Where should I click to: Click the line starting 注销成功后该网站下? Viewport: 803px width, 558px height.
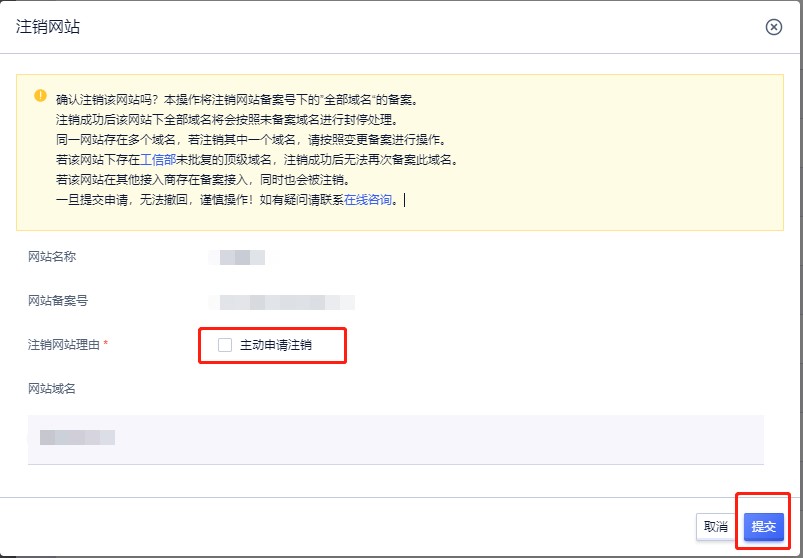click(227, 120)
